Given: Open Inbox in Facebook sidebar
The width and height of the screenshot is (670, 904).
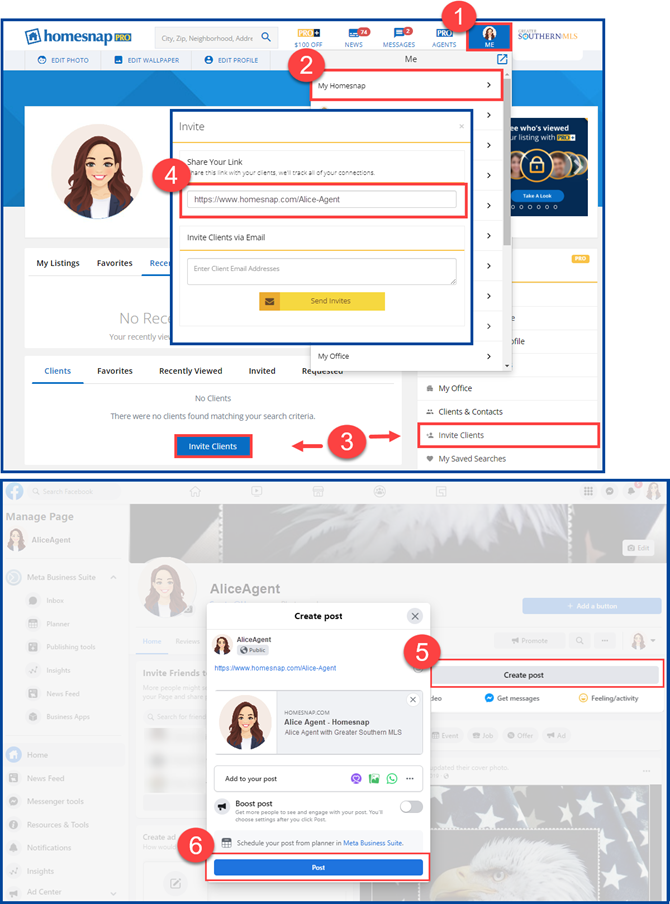Looking at the screenshot, I should [x=55, y=601].
